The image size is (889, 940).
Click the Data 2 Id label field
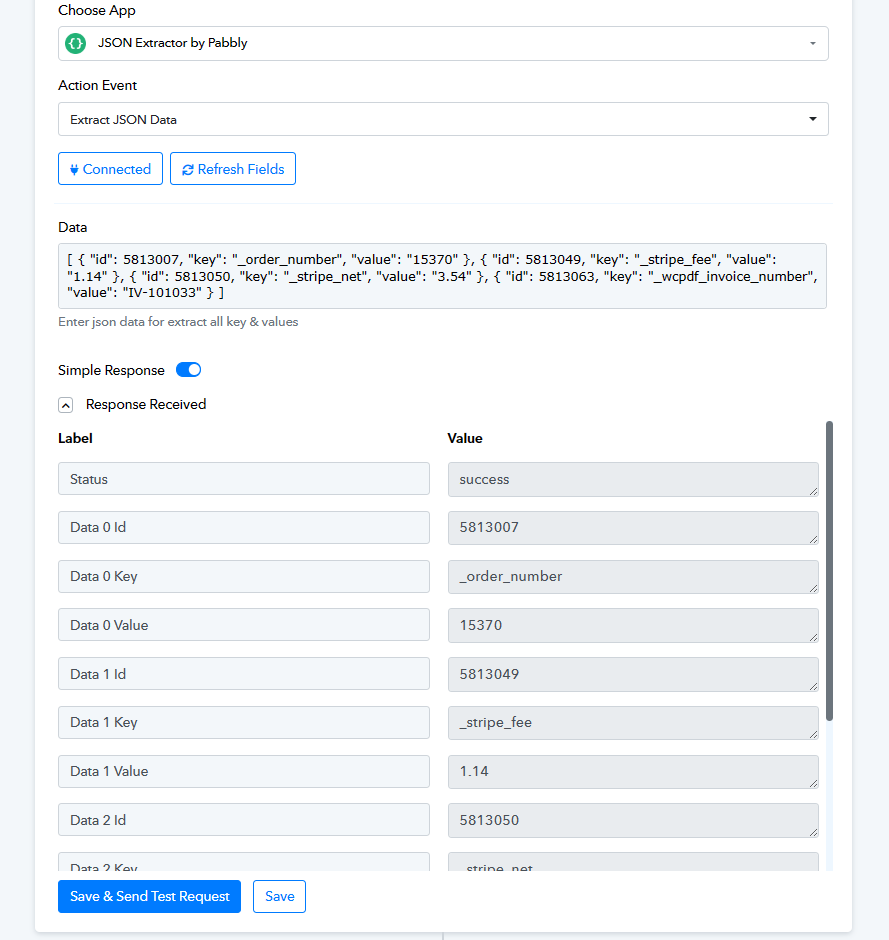pyautogui.click(x=244, y=820)
